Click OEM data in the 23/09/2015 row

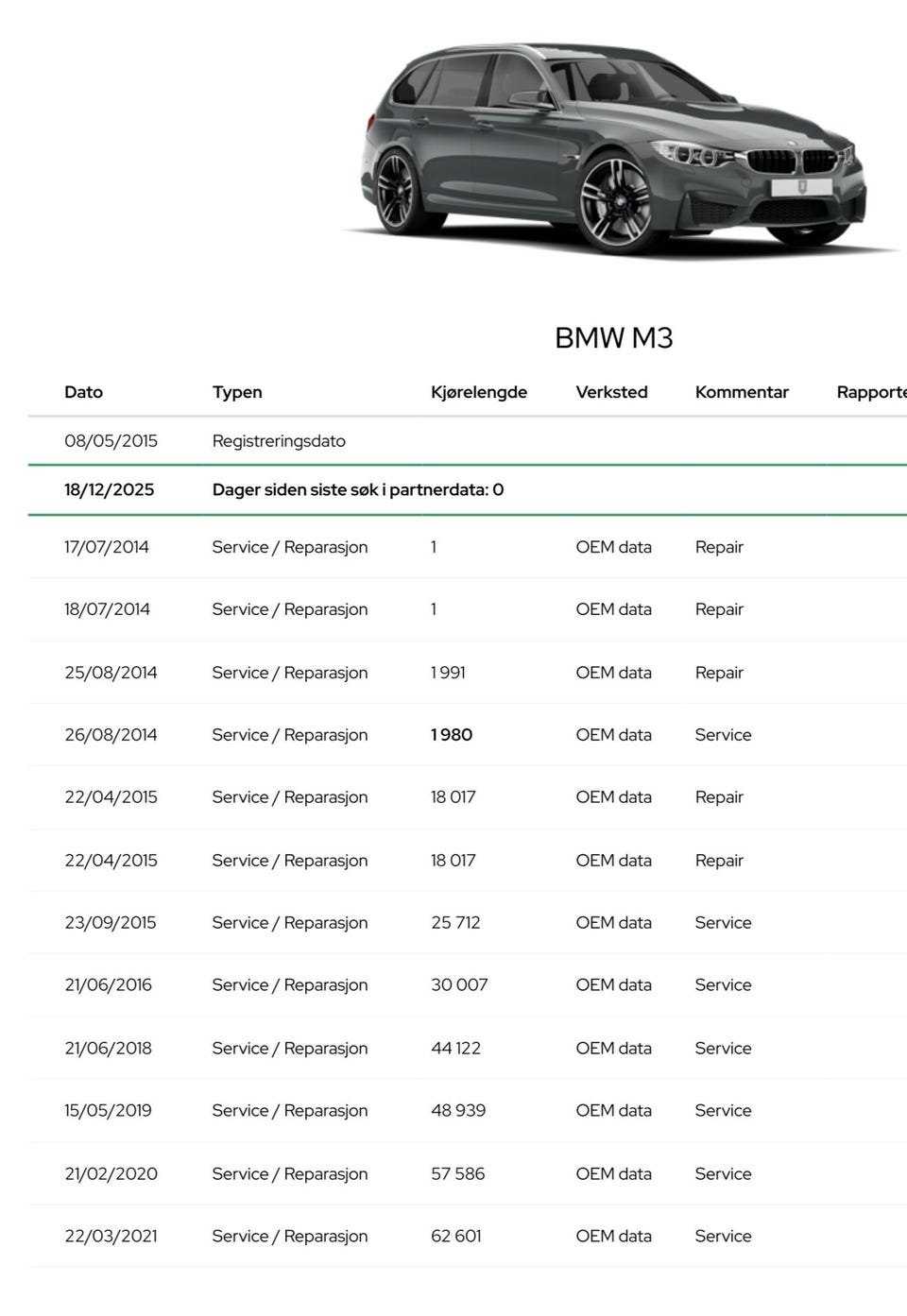tap(613, 923)
